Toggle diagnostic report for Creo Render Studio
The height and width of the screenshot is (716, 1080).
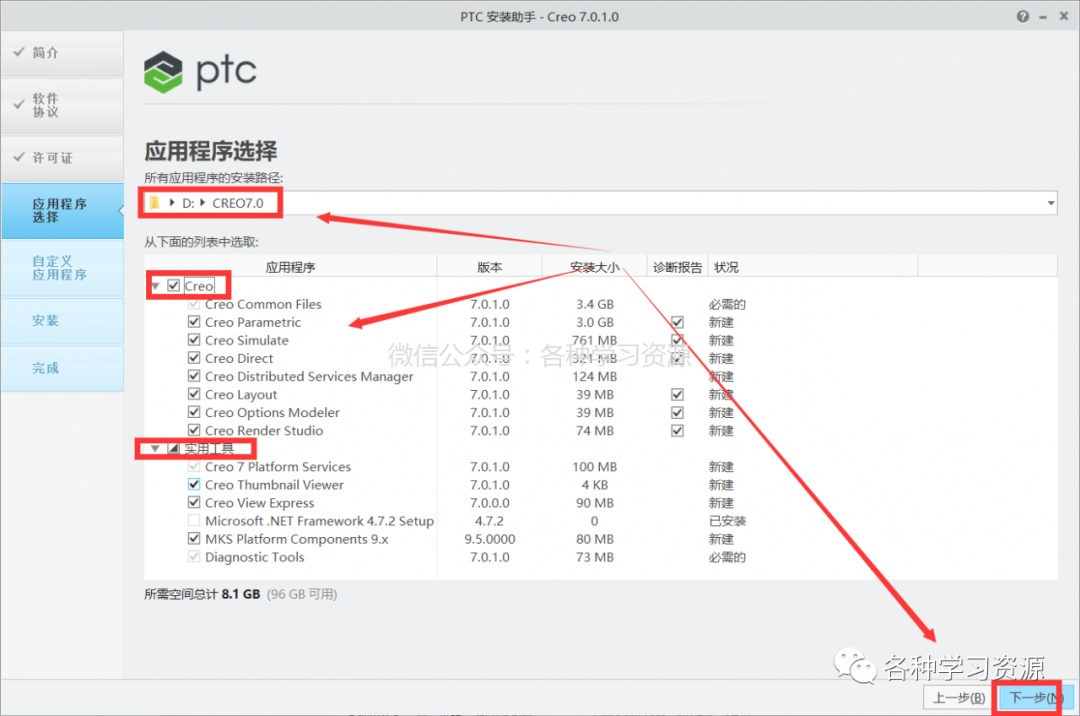(x=678, y=430)
